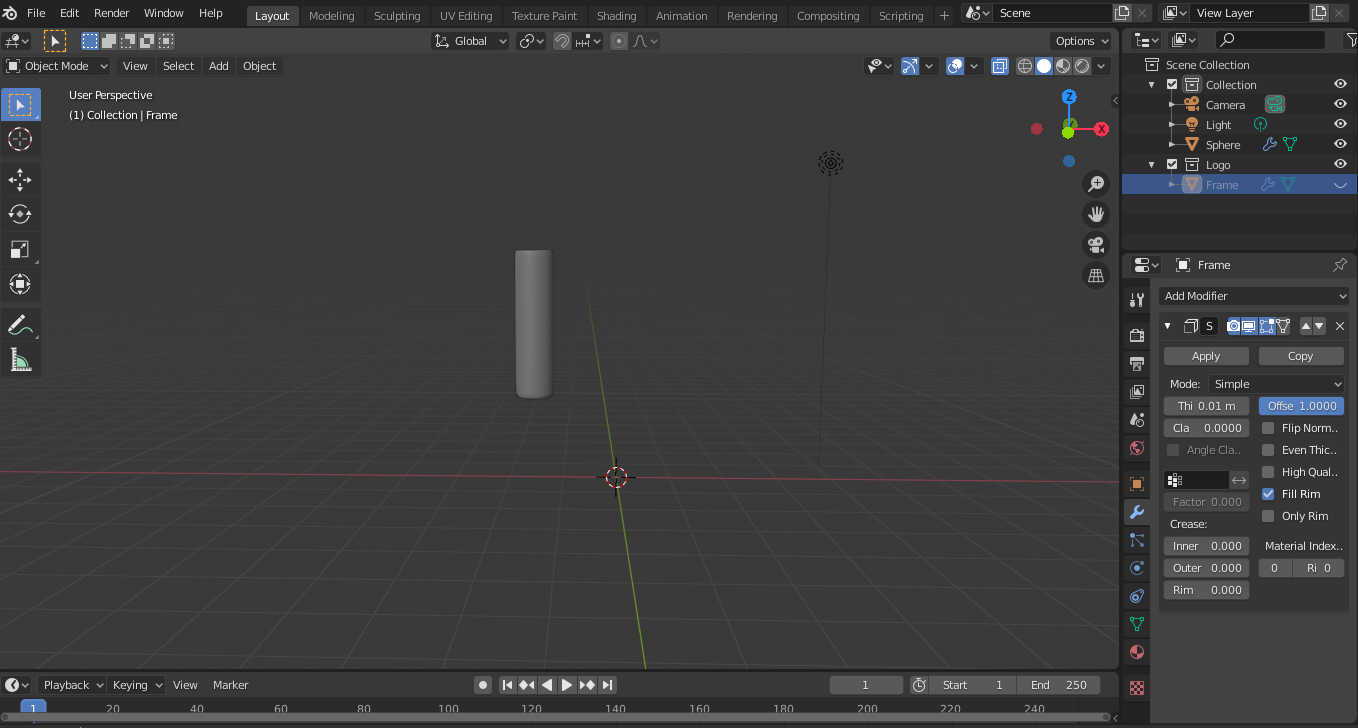Click the pan view hand icon

pos(1096,214)
